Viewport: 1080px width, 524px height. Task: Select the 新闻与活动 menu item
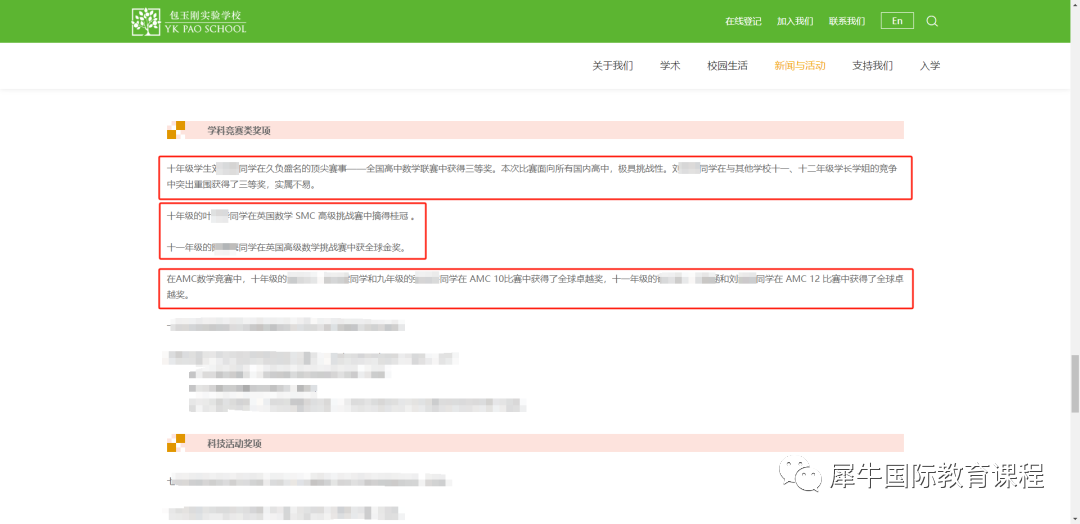pyautogui.click(x=800, y=66)
